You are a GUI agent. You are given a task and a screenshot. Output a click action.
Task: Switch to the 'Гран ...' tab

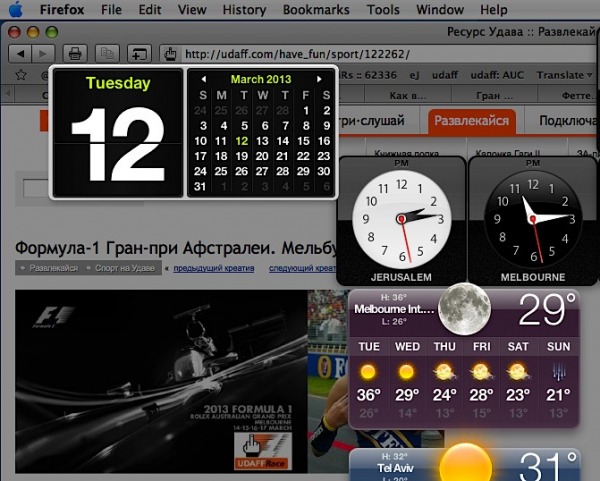pyautogui.click(x=494, y=95)
